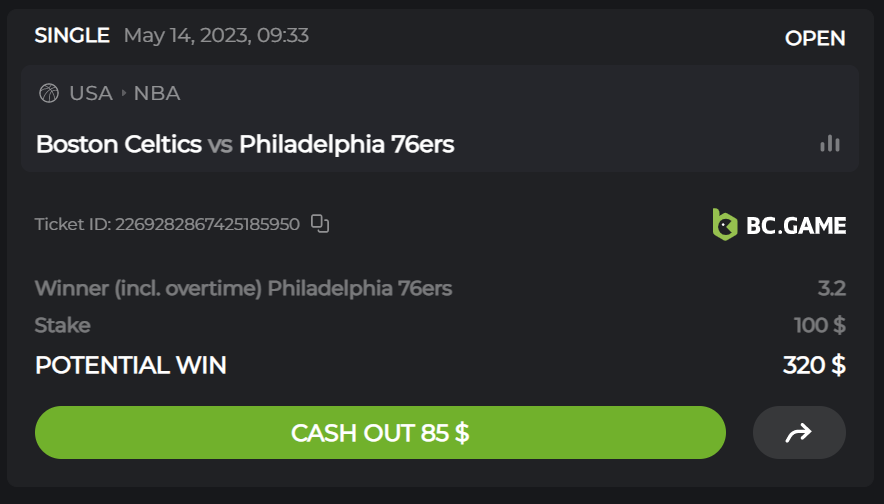This screenshot has width=884, height=504.
Task: Select the Boston Celtics team name
Action: point(119,144)
